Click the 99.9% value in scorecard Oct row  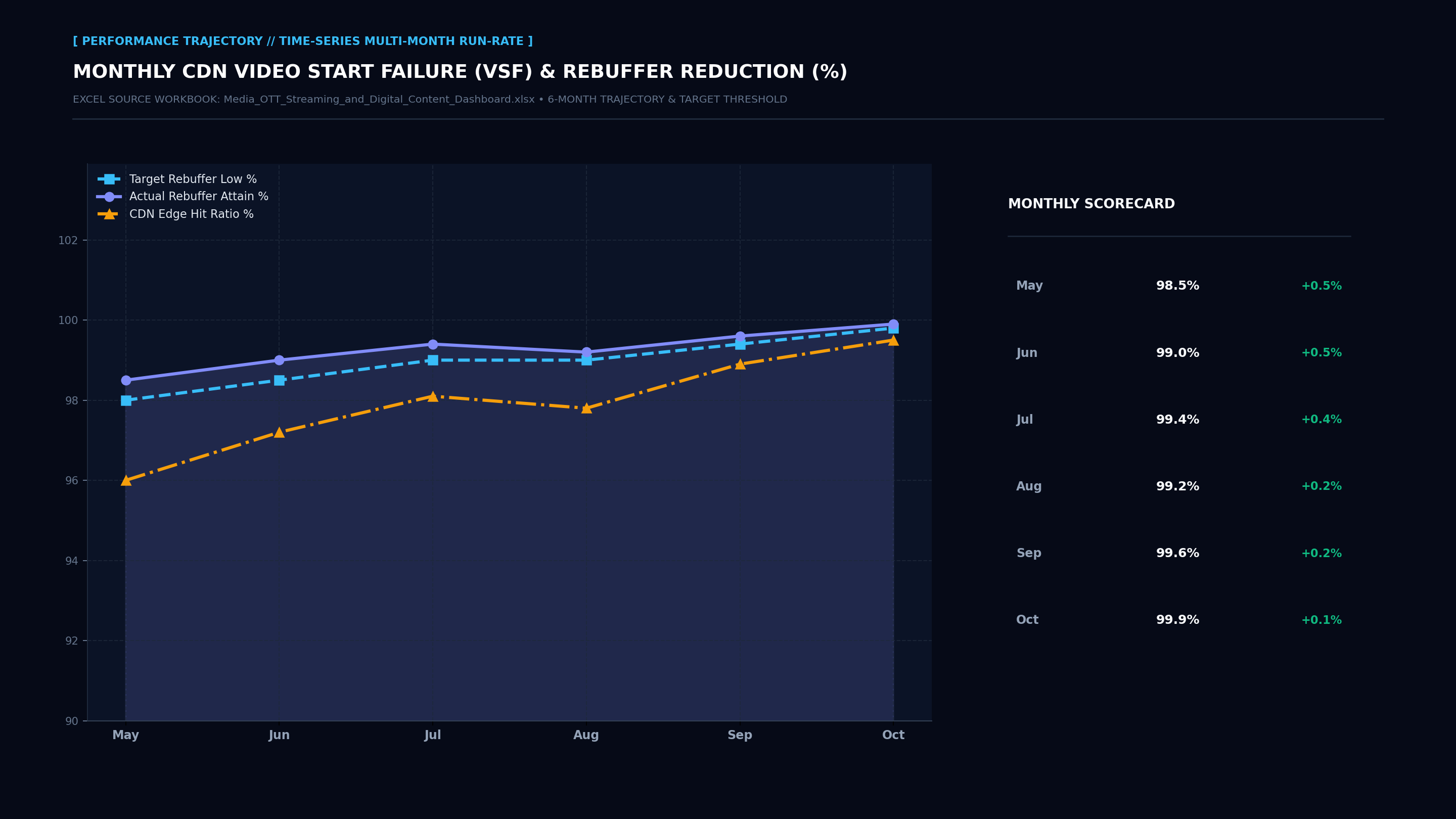click(x=1177, y=620)
